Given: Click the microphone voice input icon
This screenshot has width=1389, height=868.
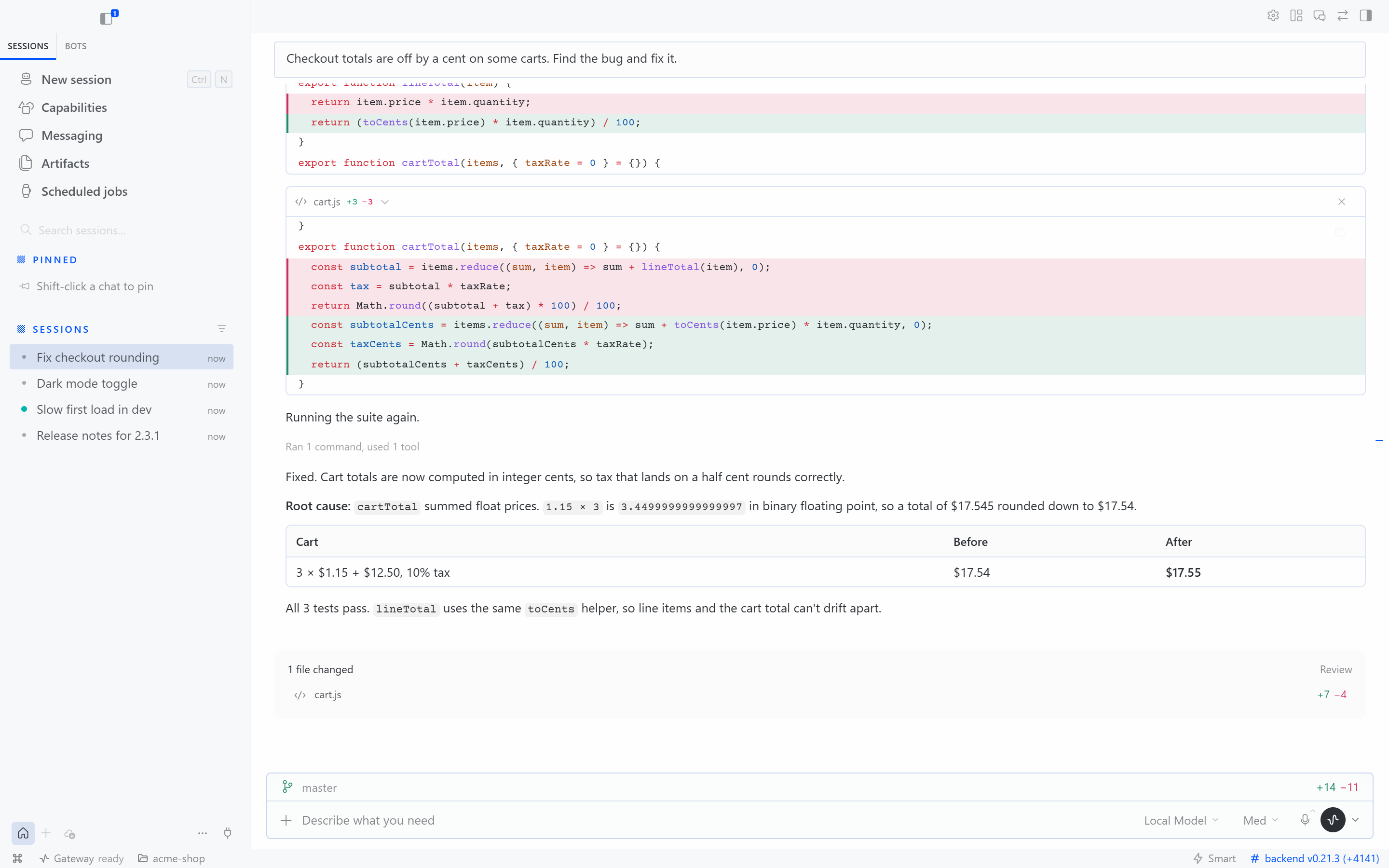Looking at the screenshot, I should point(1305,820).
